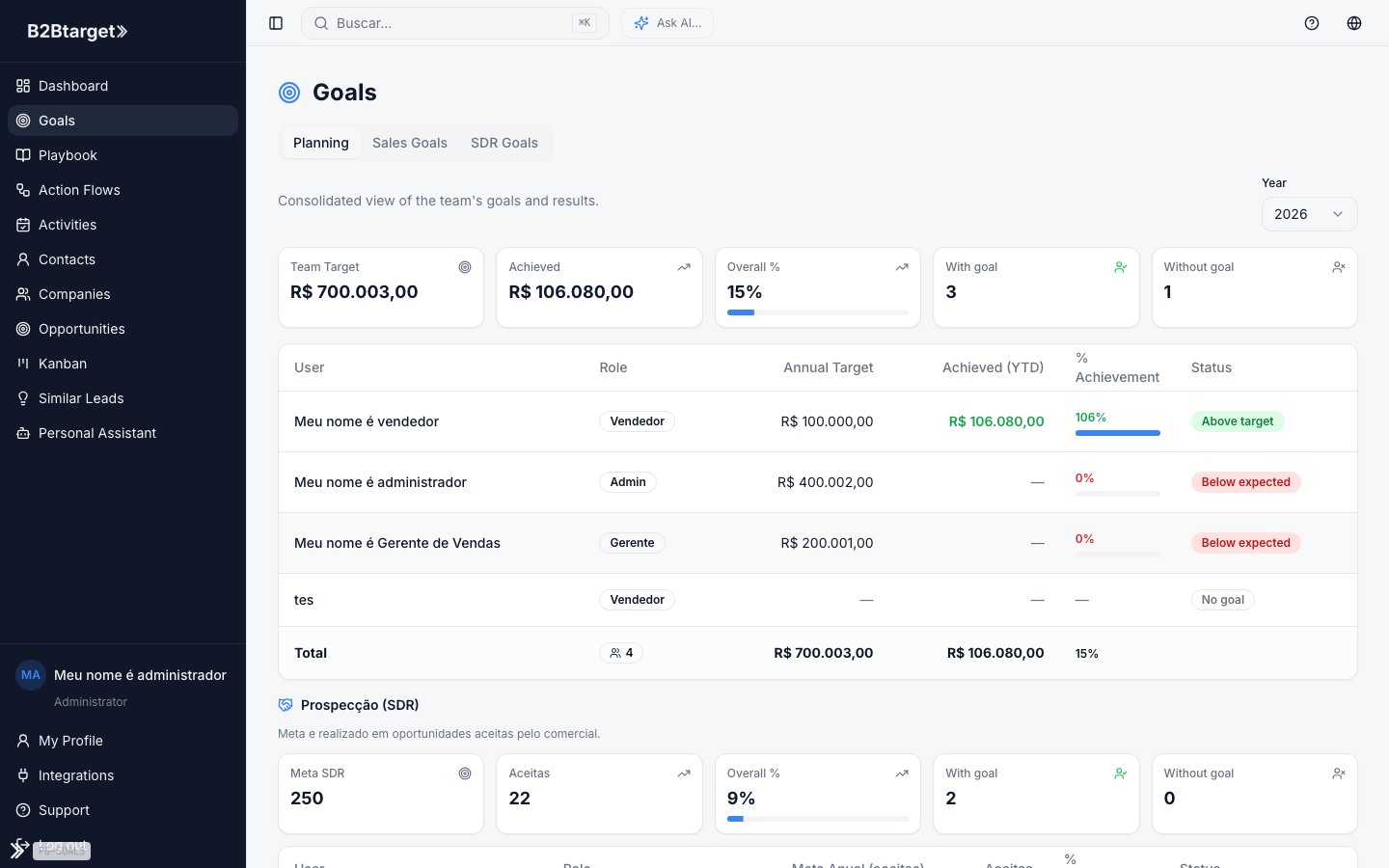Open the Kanban link

pyautogui.click(x=123, y=364)
